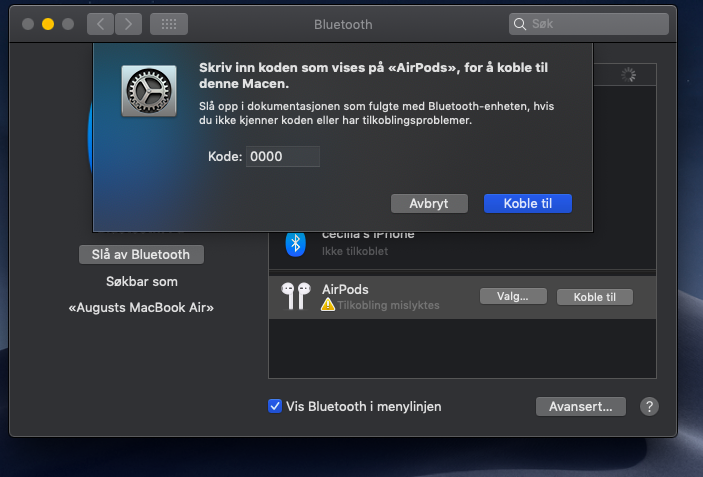Toggle Vis Bluetooth i menylinjen checkbox
The width and height of the screenshot is (703, 477).
click(275, 406)
